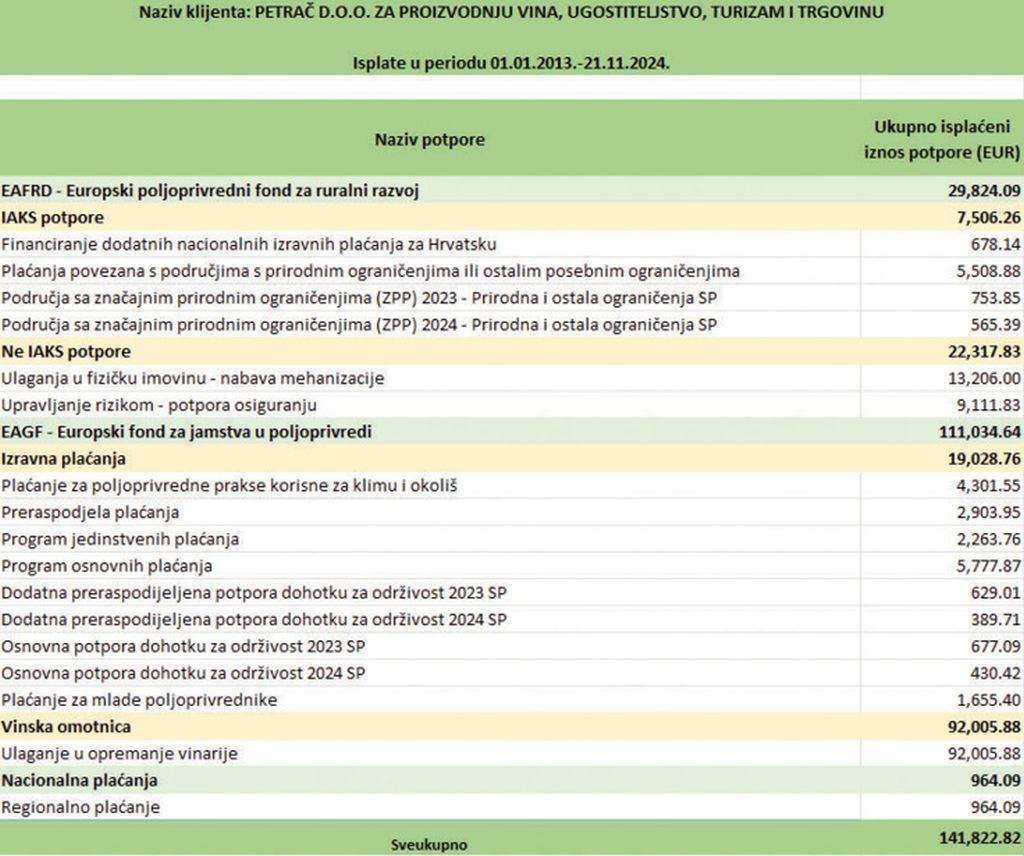Select the amount 2,263.76
Viewport: 1024px width, 856px height.
pos(989,539)
